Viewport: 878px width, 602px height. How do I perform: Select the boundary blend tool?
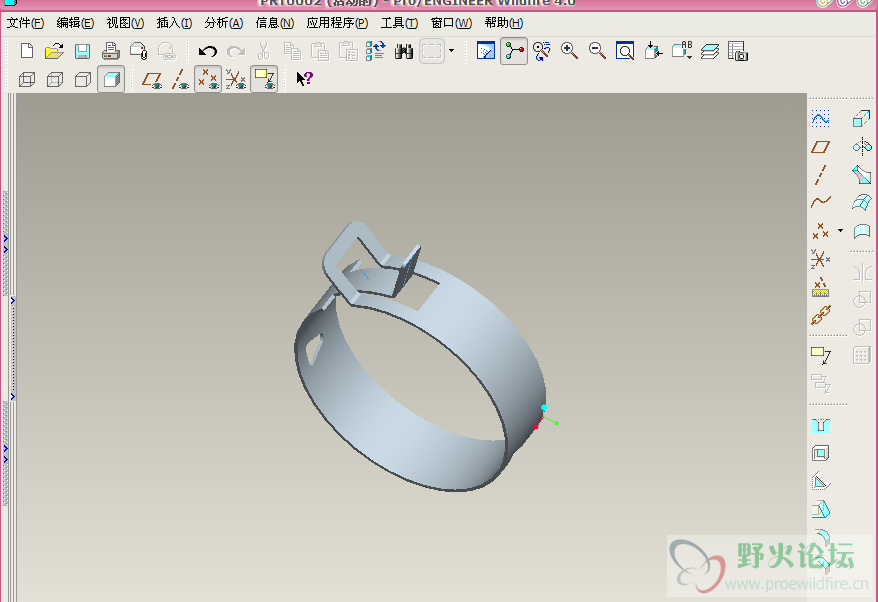click(862, 202)
